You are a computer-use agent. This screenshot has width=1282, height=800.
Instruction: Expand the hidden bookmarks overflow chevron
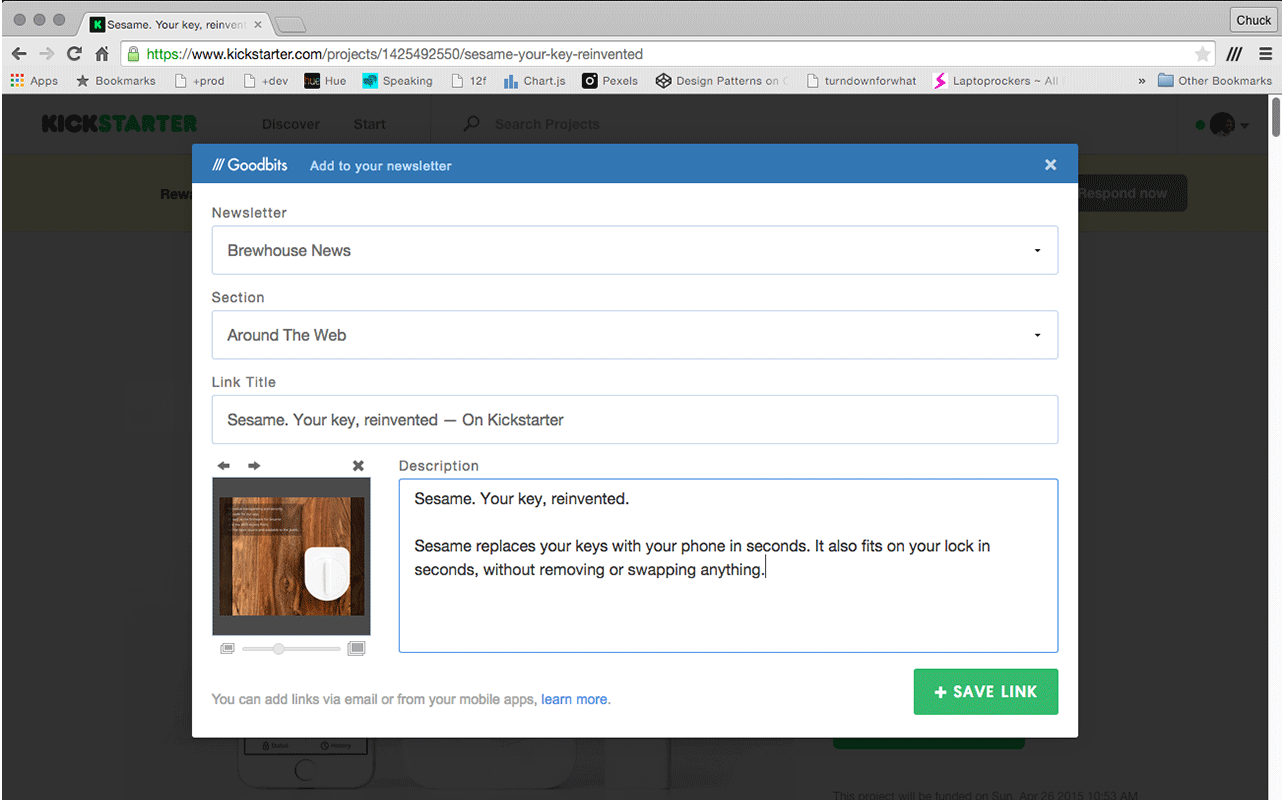(x=1142, y=81)
